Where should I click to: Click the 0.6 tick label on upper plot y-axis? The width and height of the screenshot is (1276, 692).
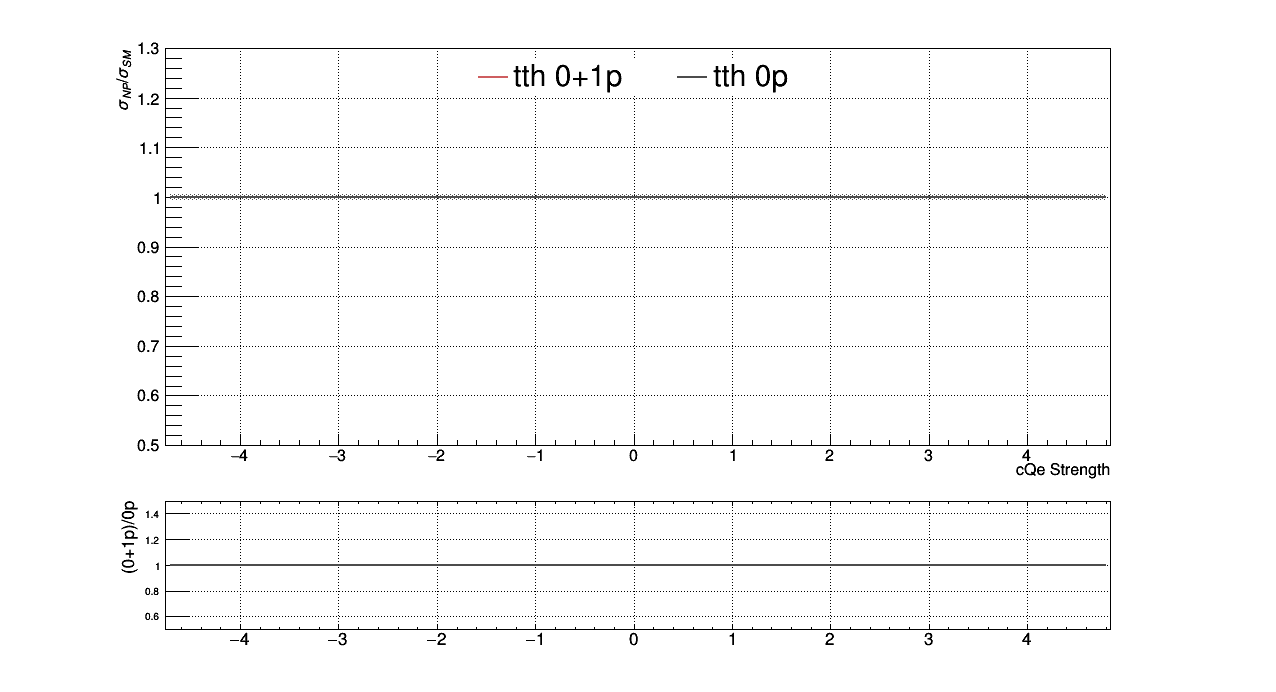[149, 395]
